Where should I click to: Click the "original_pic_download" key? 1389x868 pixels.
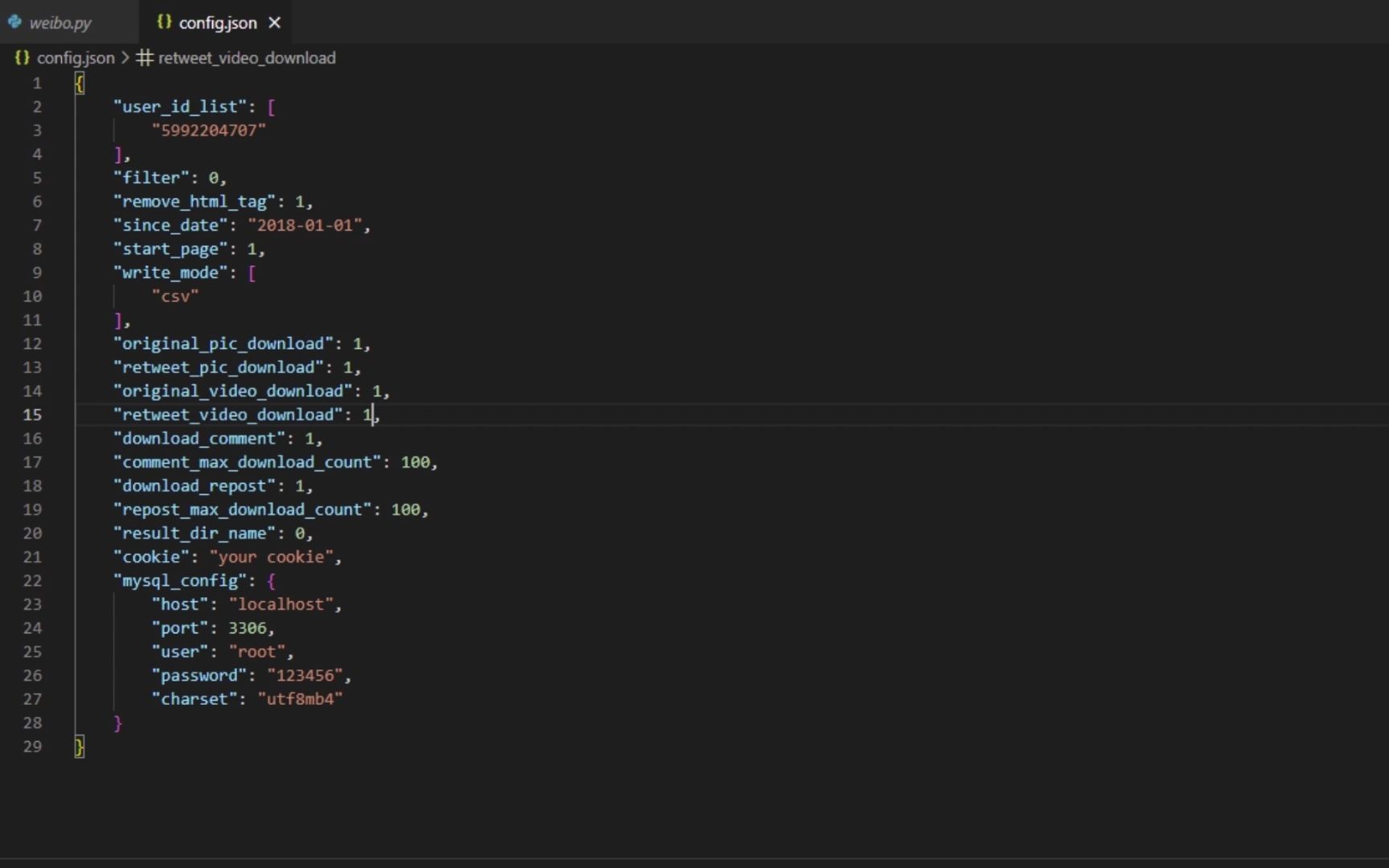[223, 344]
